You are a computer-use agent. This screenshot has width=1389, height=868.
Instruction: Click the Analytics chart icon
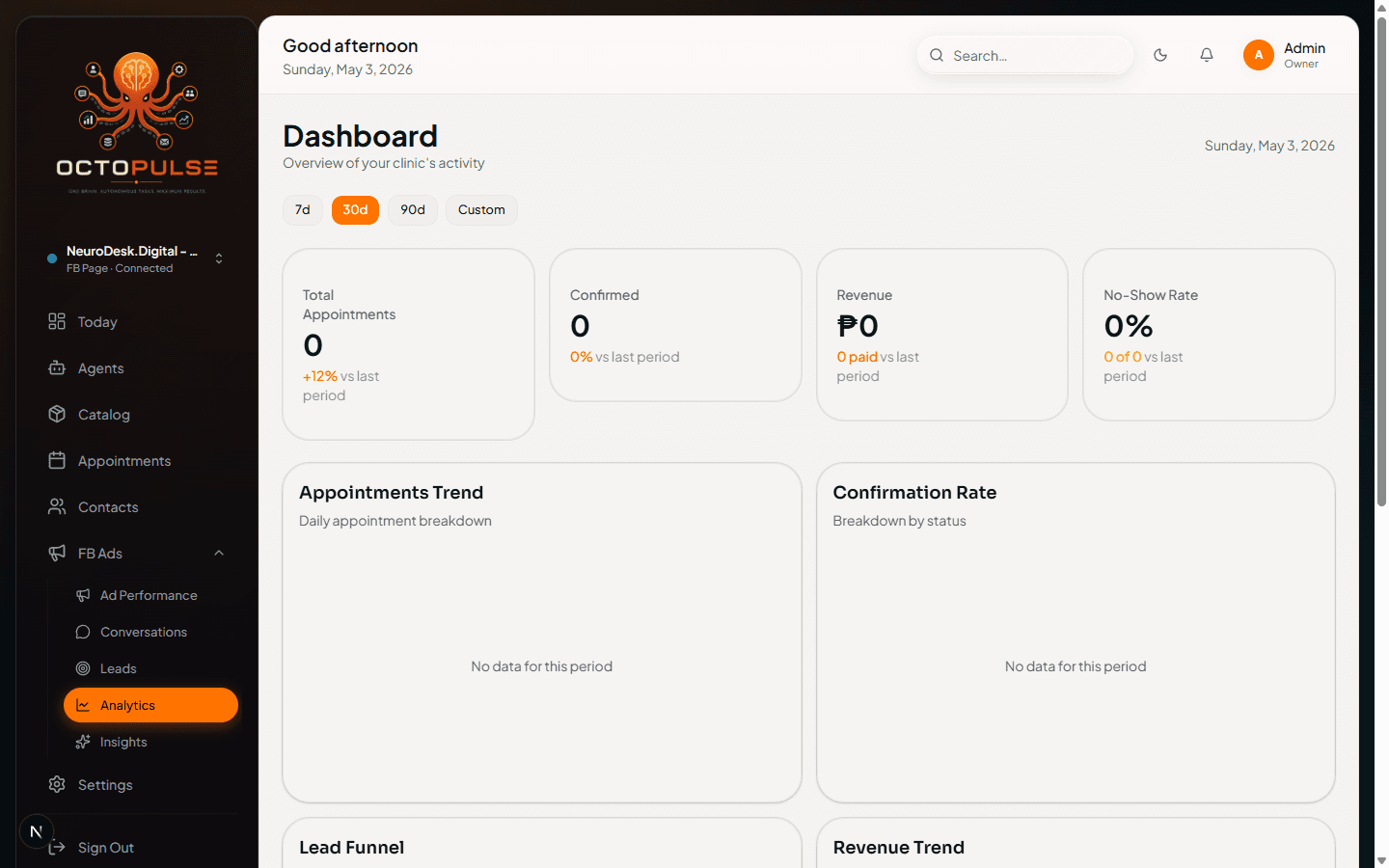click(83, 705)
